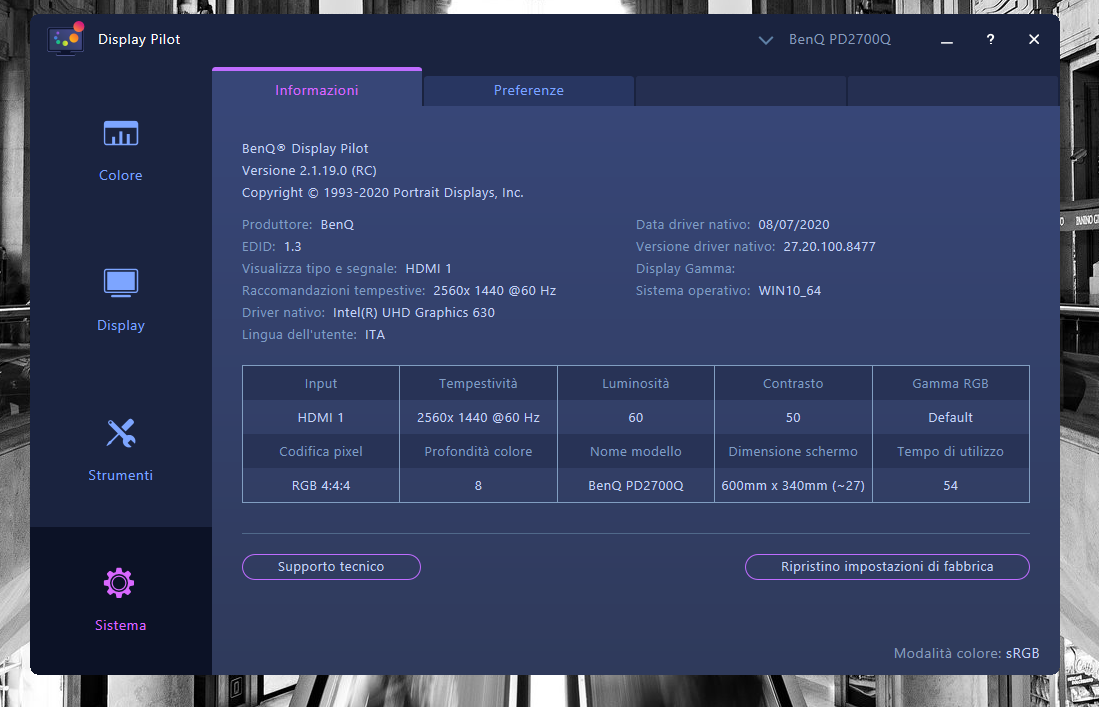
Task: Switch to the Preferenze tab
Action: [528, 90]
